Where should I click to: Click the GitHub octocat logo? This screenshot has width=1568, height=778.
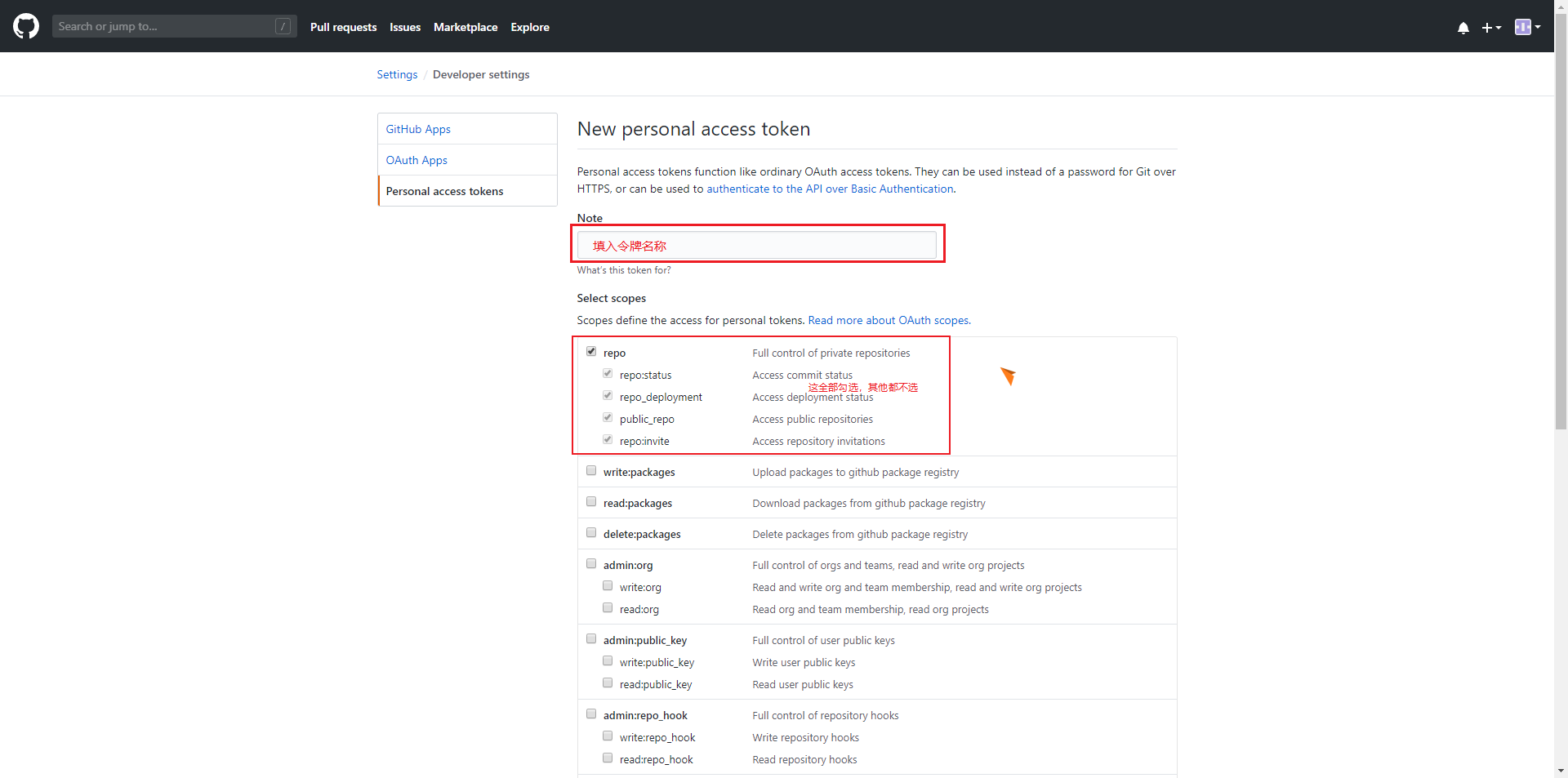(x=25, y=26)
